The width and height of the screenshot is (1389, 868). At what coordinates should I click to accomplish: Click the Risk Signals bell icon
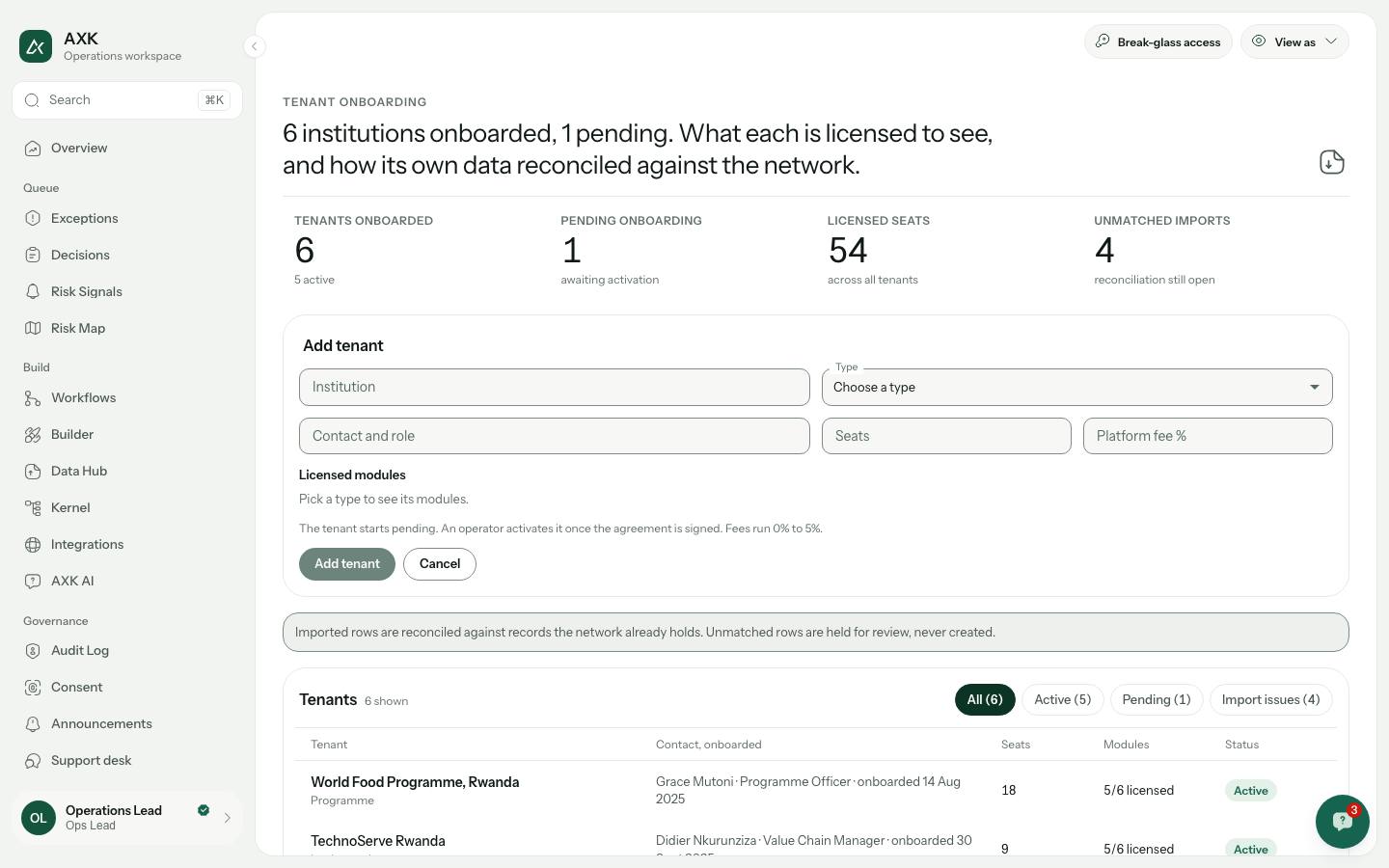33,292
